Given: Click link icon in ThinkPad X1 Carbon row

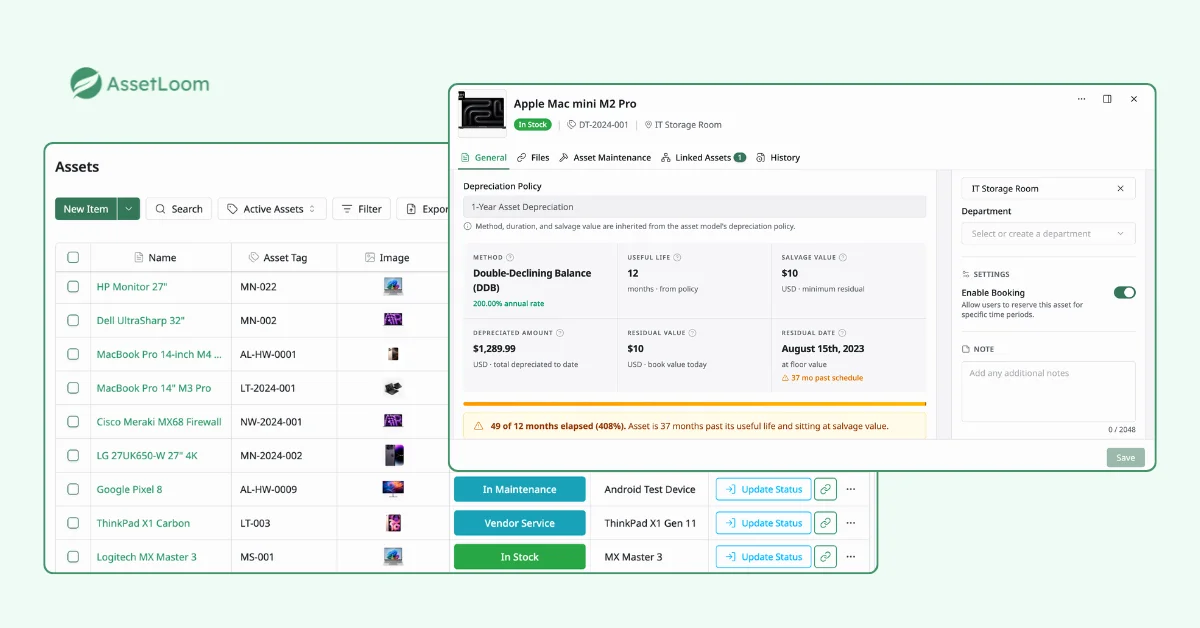Looking at the screenshot, I should click(825, 523).
